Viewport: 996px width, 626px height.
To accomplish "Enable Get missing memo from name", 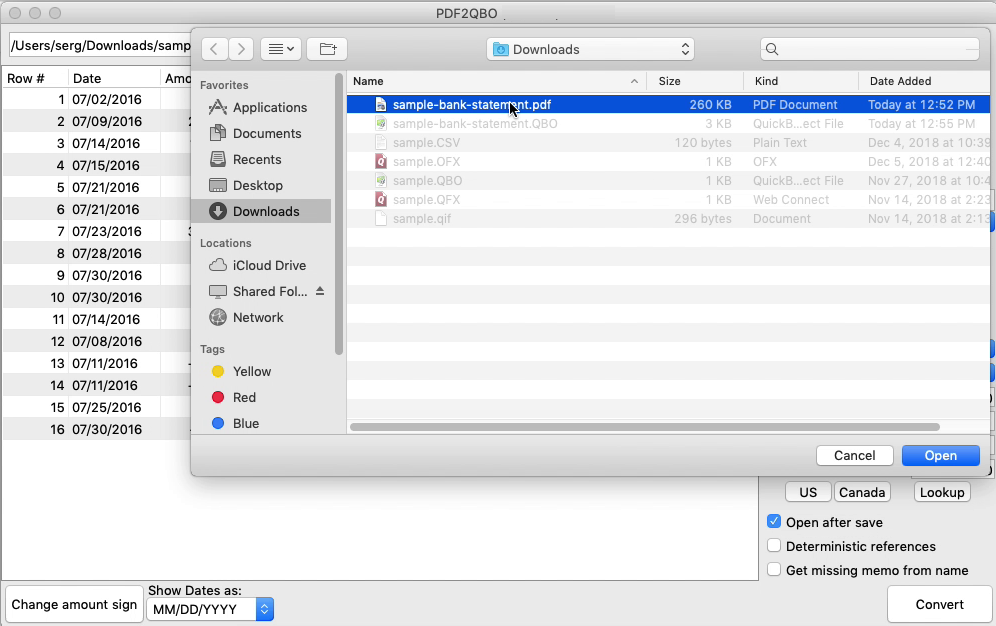I will pyautogui.click(x=774, y=569).
